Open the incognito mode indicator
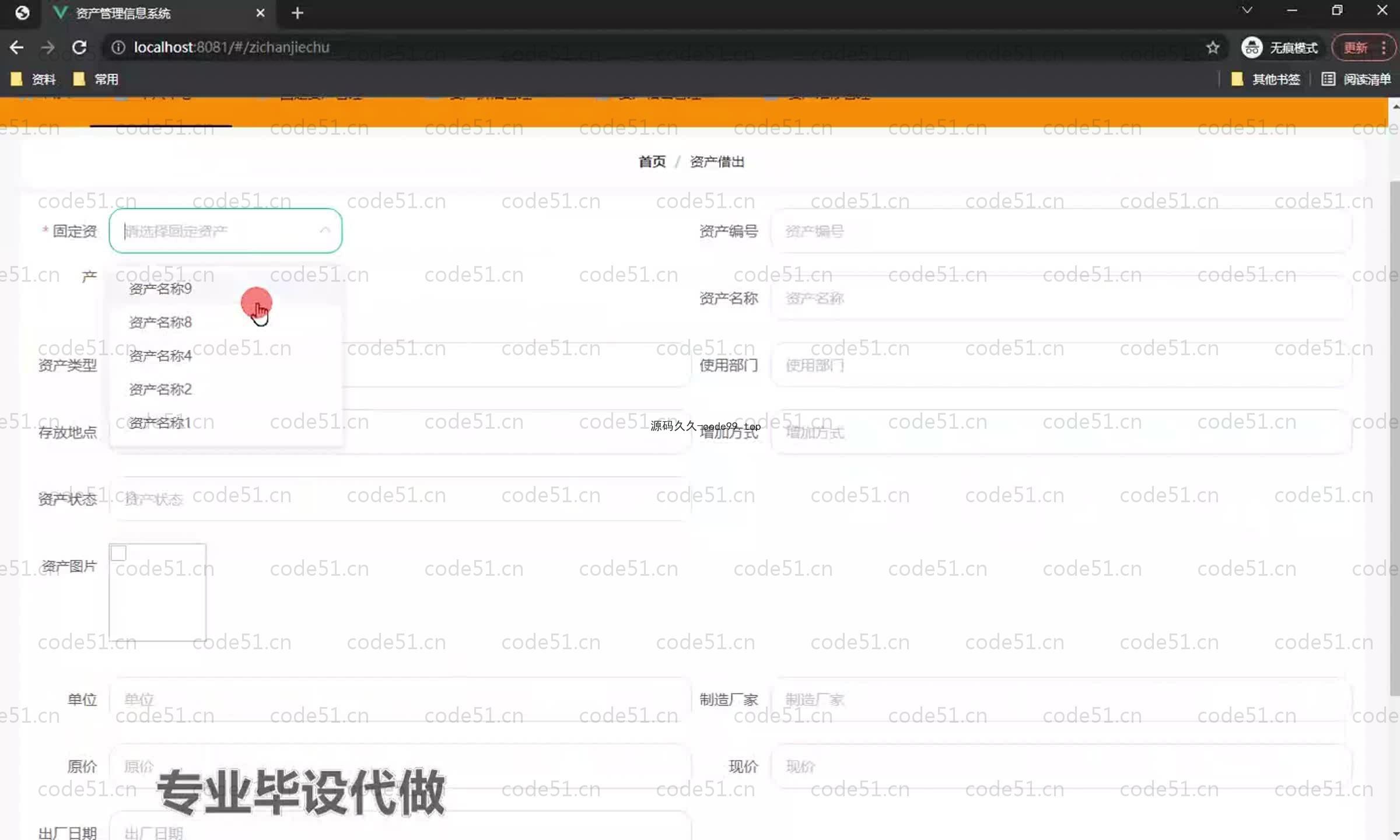Screen dimensions: 1400x840 [1280, 47]
